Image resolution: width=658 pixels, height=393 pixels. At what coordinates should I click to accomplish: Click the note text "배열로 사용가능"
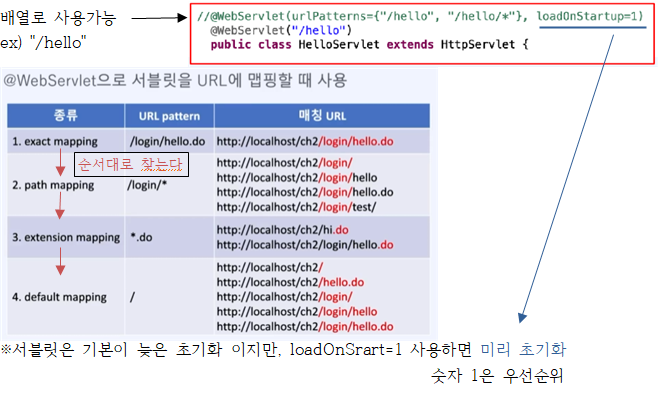[x=58, y=18]
